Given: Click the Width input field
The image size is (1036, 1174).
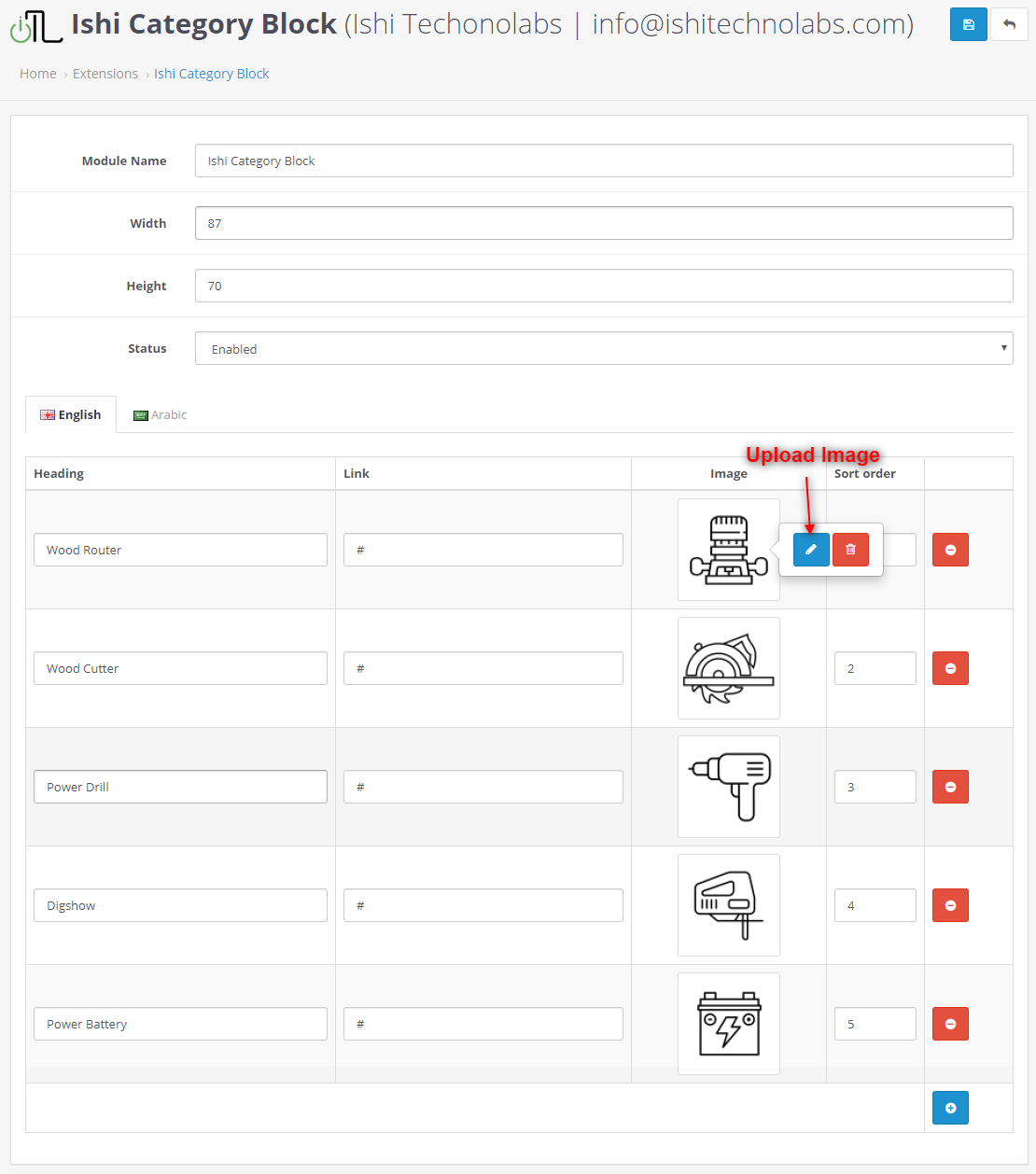Looking at the screenshot, I should coord(603,223).
